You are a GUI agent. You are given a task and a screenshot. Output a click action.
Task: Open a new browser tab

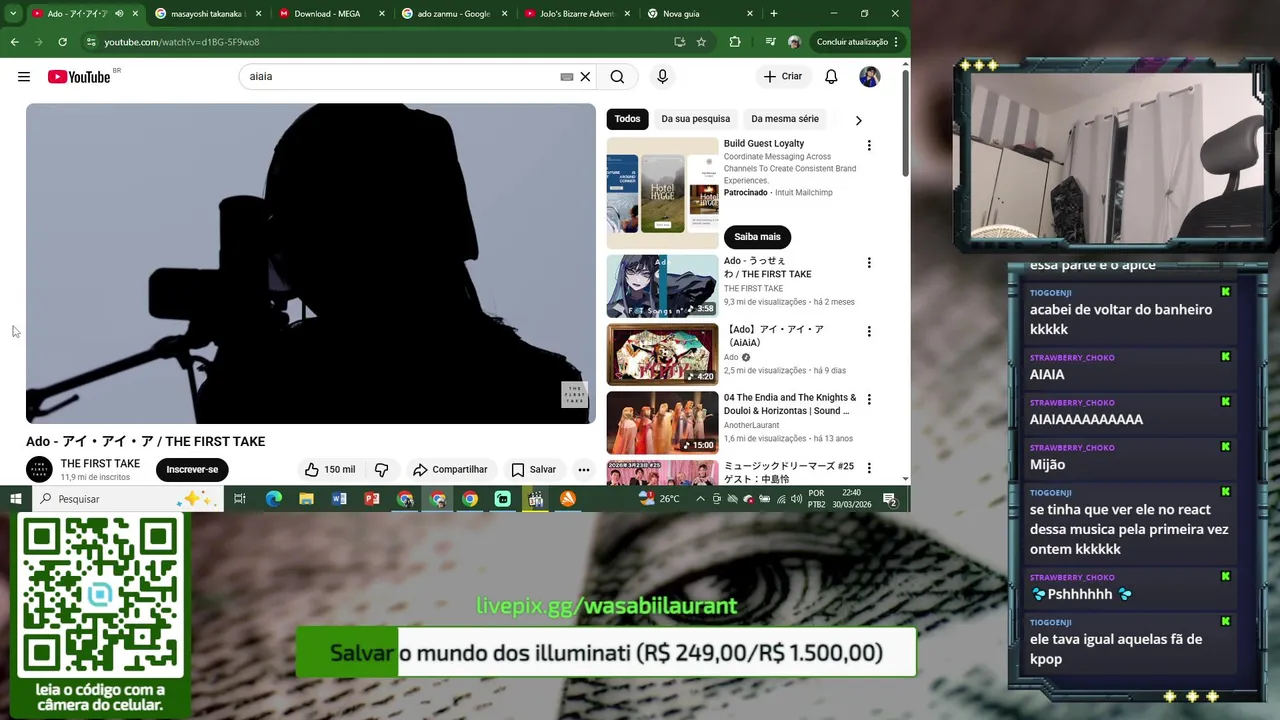point(774,14)
